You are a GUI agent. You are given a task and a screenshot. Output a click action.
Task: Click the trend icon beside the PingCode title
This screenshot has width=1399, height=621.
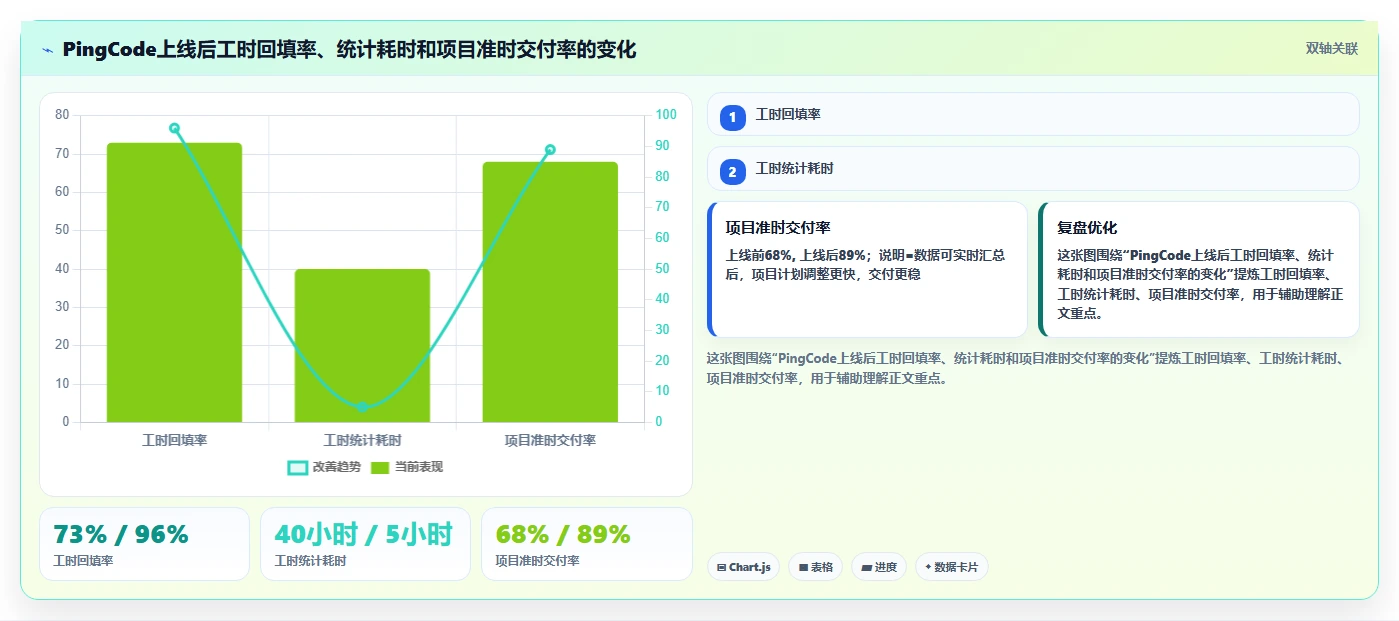(x=47, y=50)
